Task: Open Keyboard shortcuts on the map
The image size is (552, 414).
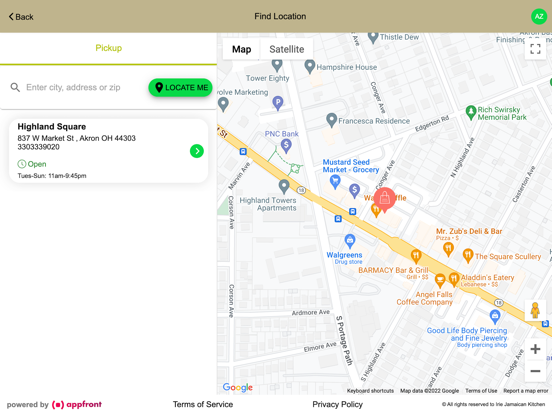Action: pyautogui.click(x=370, y=391)
